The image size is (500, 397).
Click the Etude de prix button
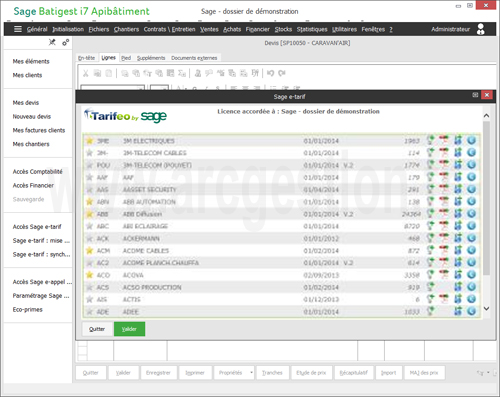click(x=311, y=373)
